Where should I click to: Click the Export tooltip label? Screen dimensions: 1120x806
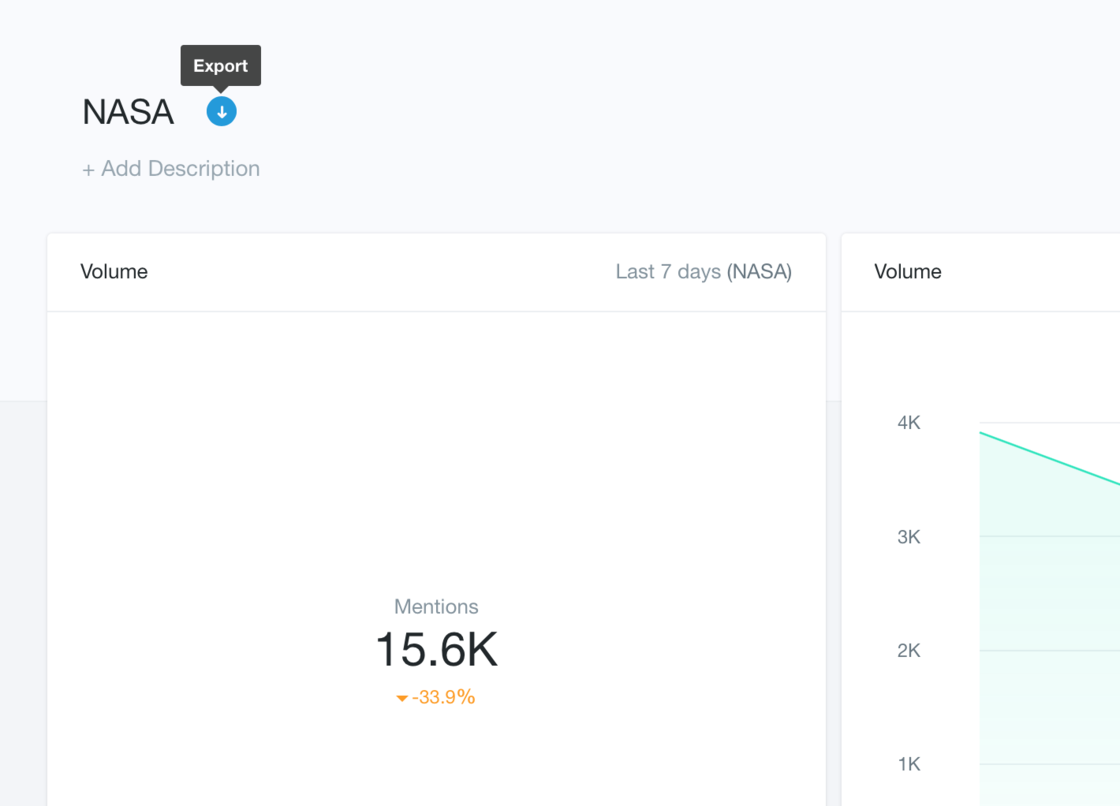220,66
